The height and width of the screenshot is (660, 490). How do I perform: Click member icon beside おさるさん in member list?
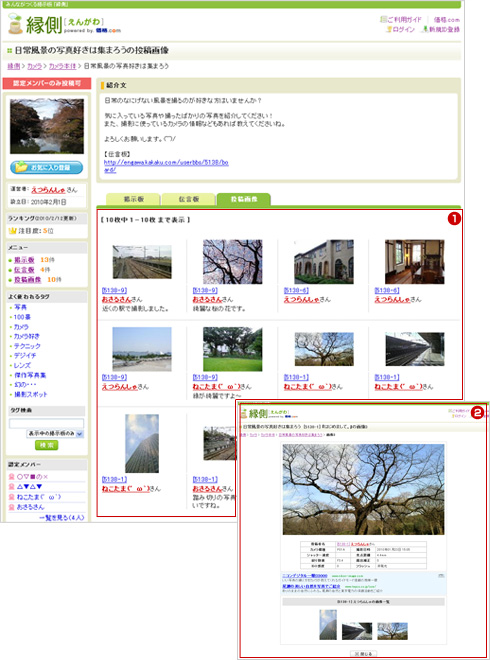pyautogui.click(x=11, y=507)
